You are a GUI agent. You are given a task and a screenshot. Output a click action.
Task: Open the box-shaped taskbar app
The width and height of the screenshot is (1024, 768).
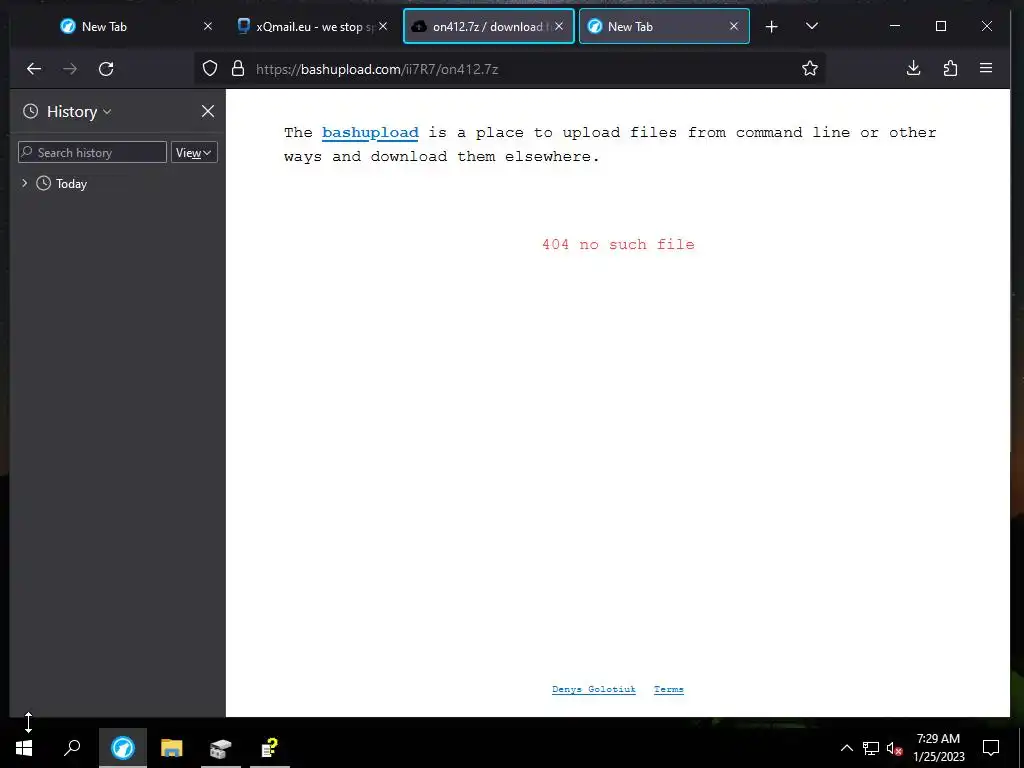[221, 748]
